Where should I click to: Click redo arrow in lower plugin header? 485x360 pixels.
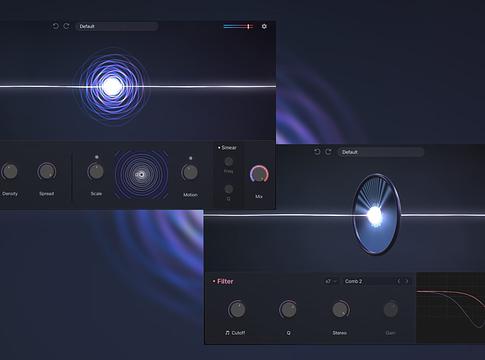pyautogui.click(x=328, y=152)
